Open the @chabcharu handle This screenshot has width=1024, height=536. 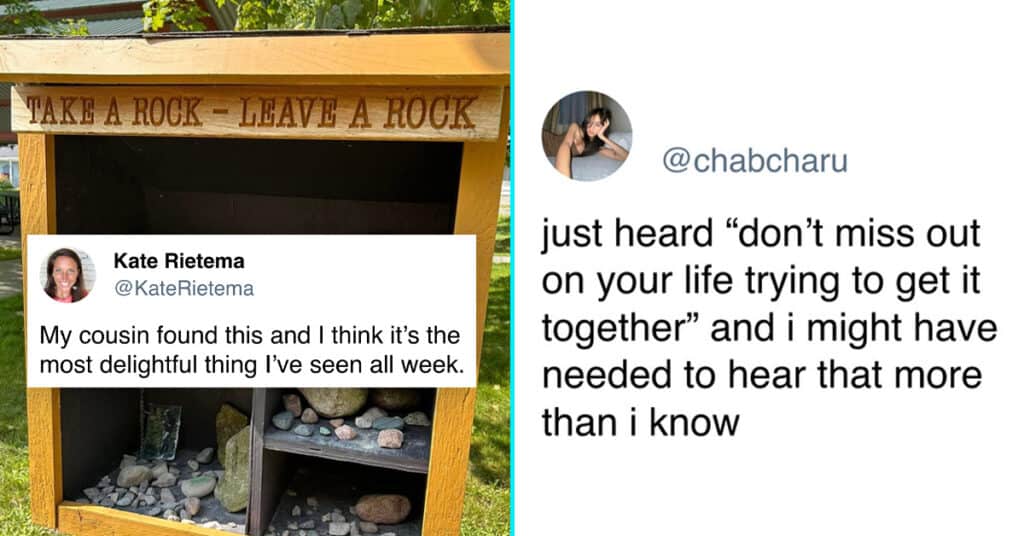(754, 161)
